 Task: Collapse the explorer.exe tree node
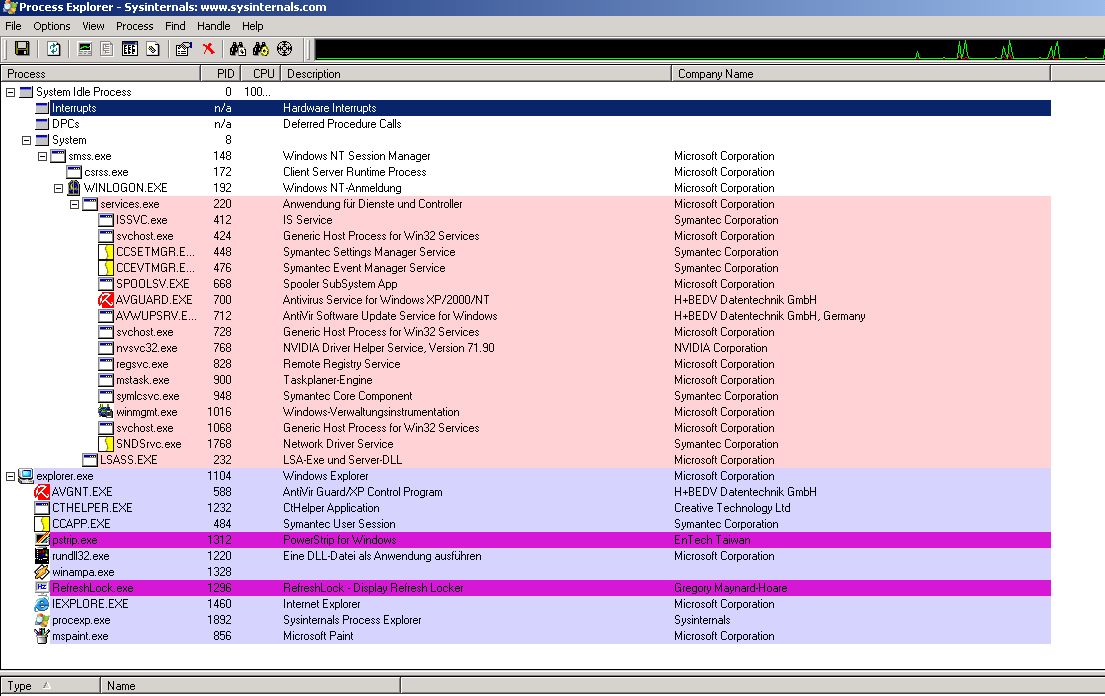pyautogui.click(x=11, y=476)
